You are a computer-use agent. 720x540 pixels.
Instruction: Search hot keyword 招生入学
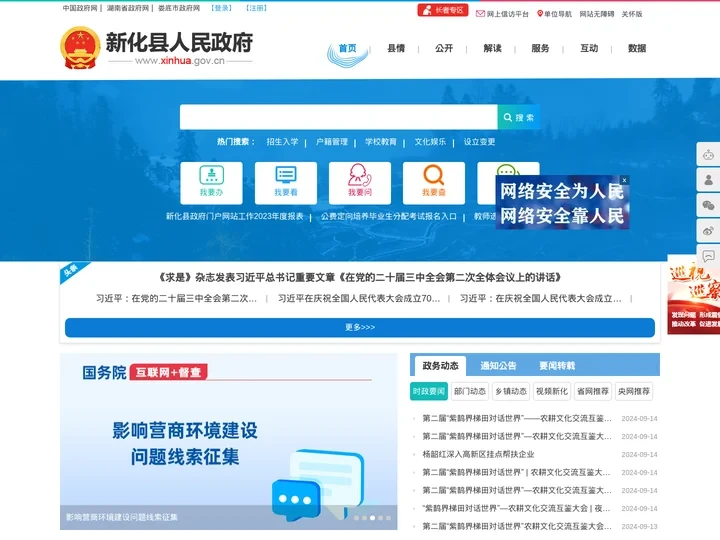tap(282, 142)
